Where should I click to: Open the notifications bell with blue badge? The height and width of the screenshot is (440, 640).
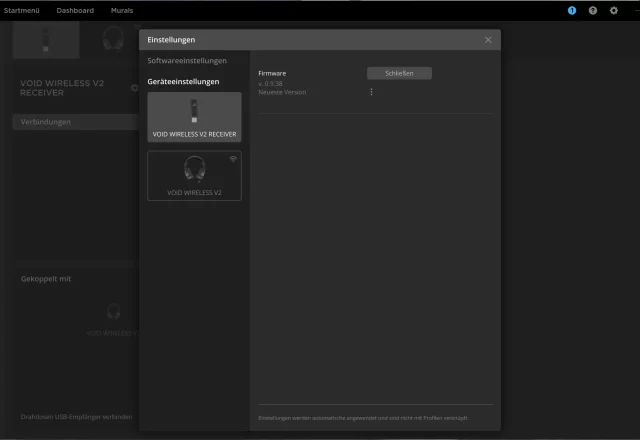click(572, 10)
